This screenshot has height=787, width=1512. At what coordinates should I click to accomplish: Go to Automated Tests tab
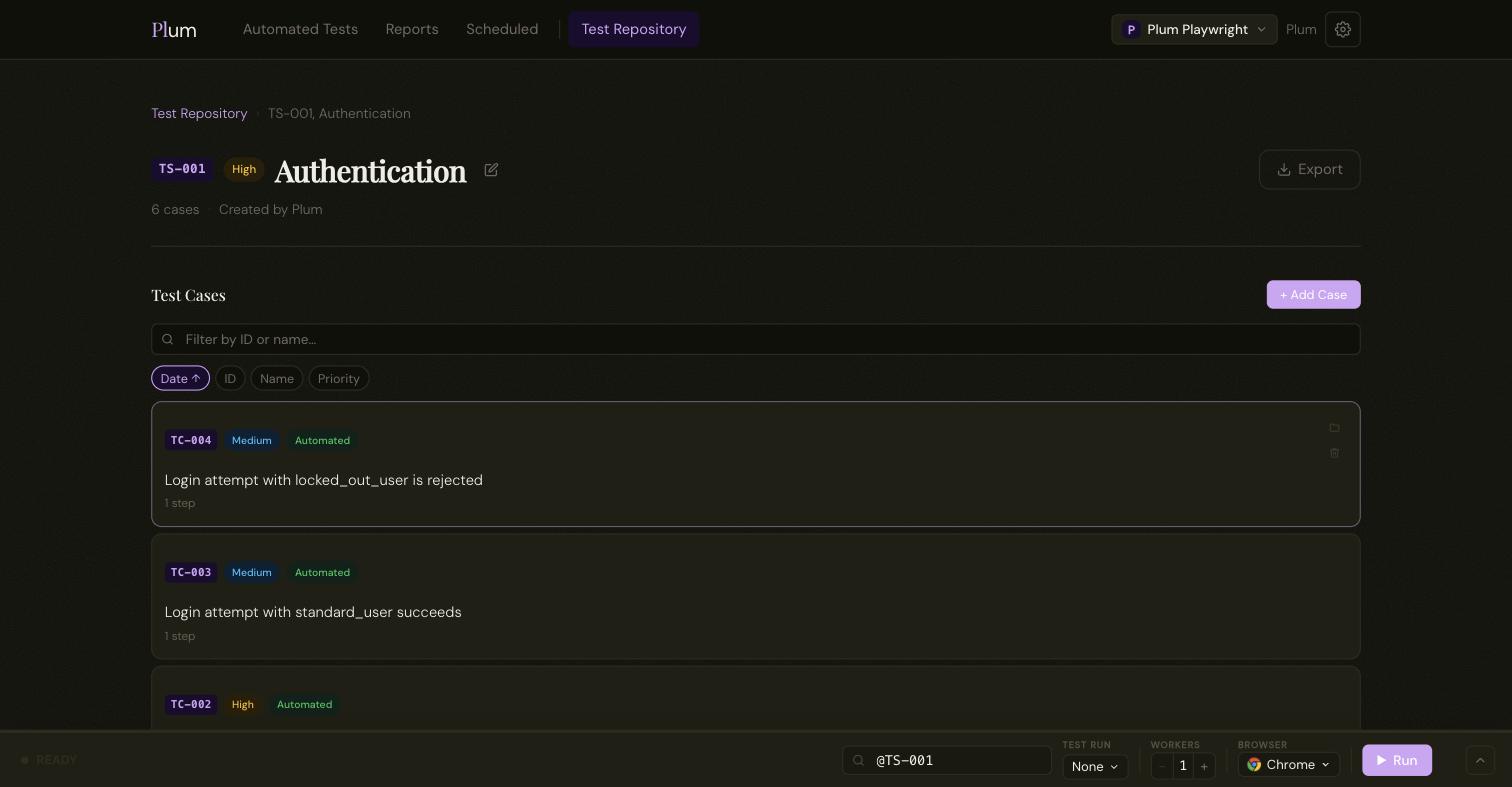[x=300, y=29]
